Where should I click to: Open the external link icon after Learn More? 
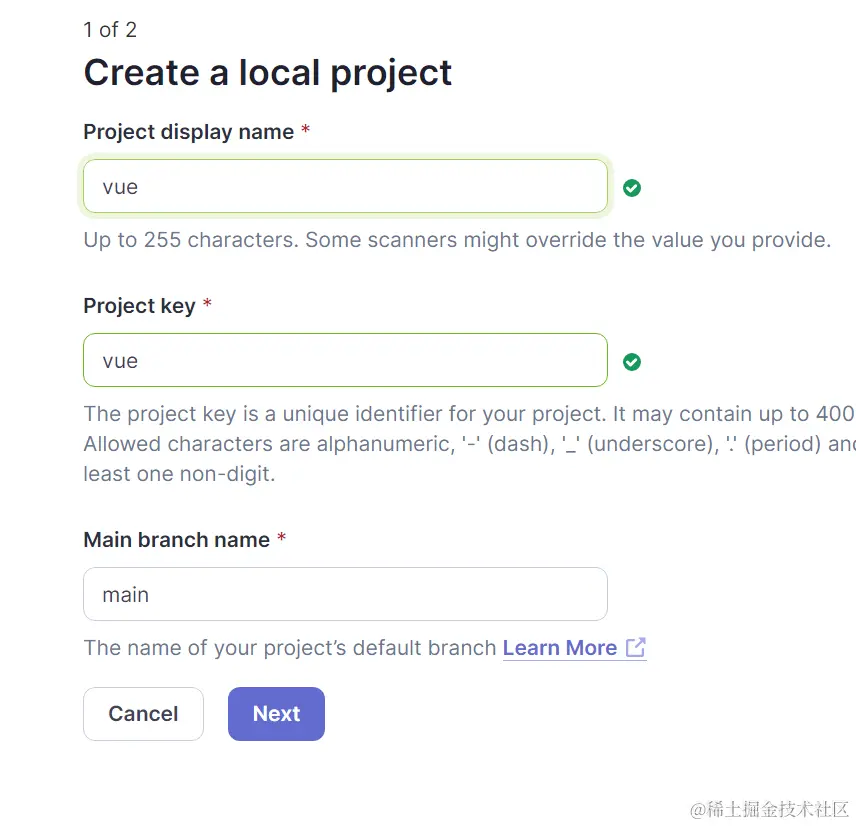tap(635, 647)
